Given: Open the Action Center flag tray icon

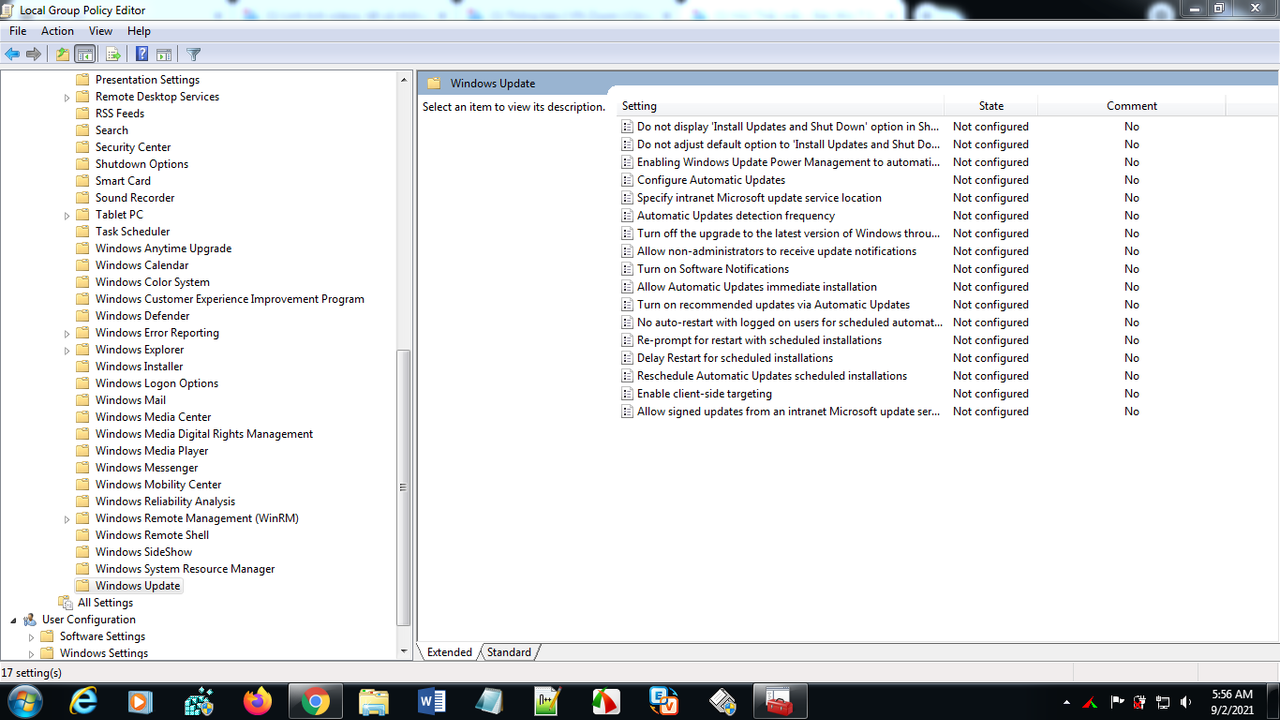Looking at the screenshot, I should click(x=1116, y=702).
